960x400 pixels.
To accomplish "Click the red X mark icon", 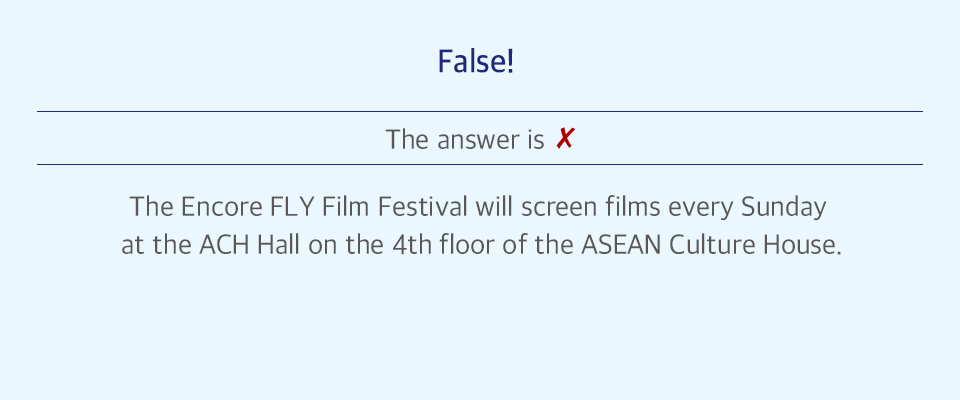I will point(565,139).
